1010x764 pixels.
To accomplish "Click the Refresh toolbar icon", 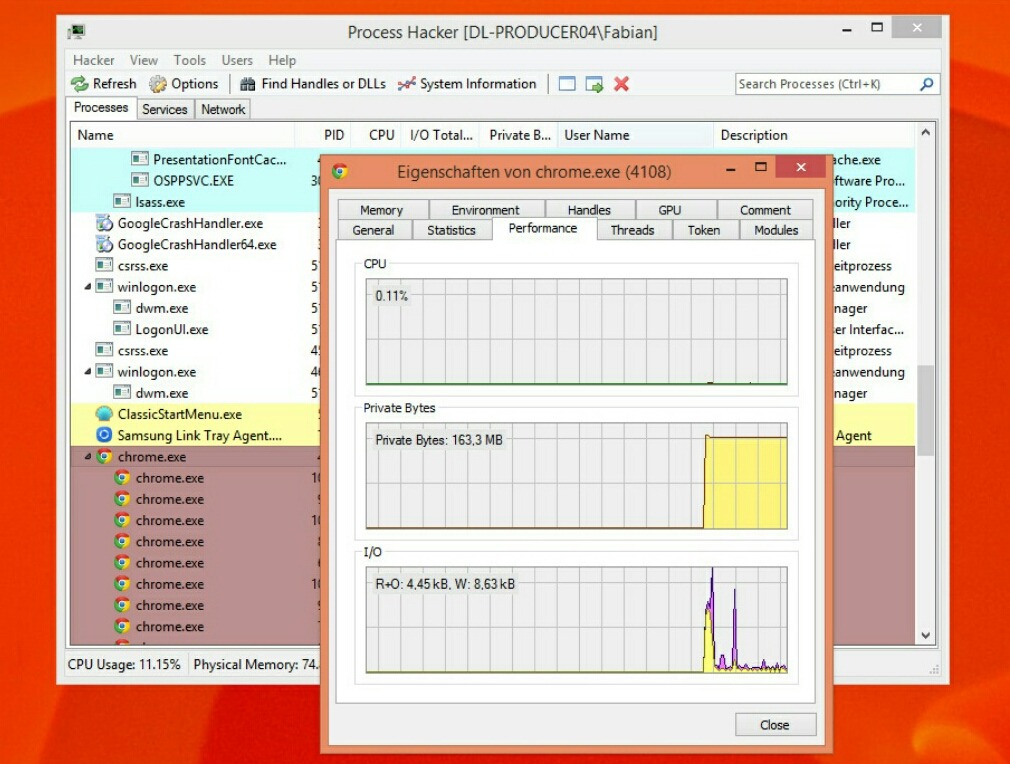I will tap(80, 85).
